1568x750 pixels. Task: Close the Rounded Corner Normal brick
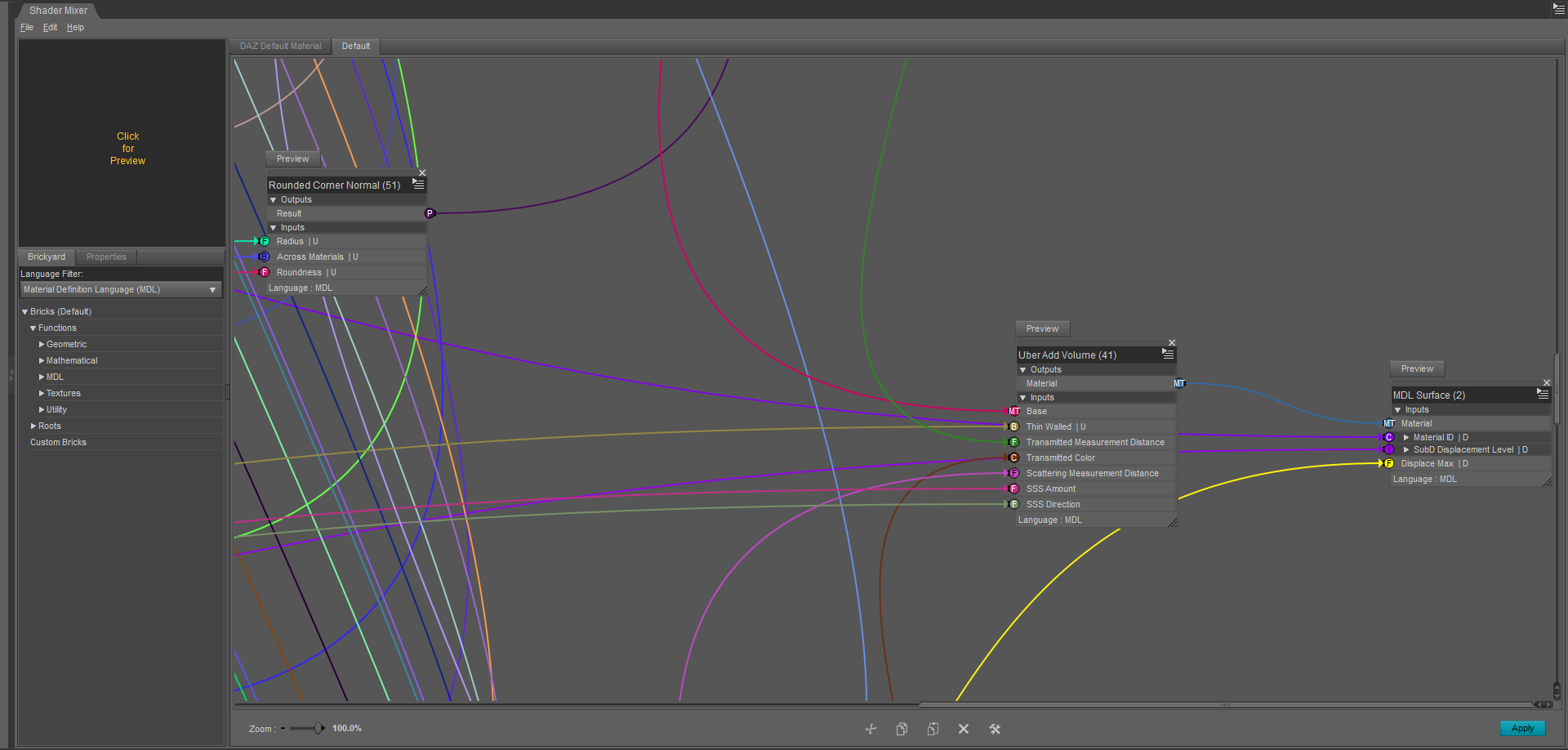(422, 173)
